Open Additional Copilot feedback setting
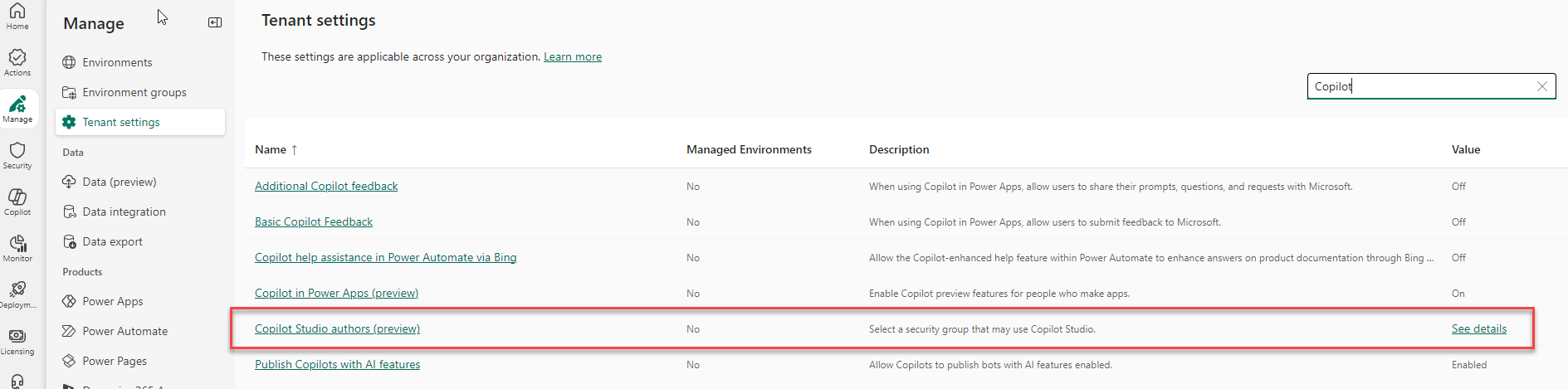This screenshot has height=389, width=1568. 326,187
